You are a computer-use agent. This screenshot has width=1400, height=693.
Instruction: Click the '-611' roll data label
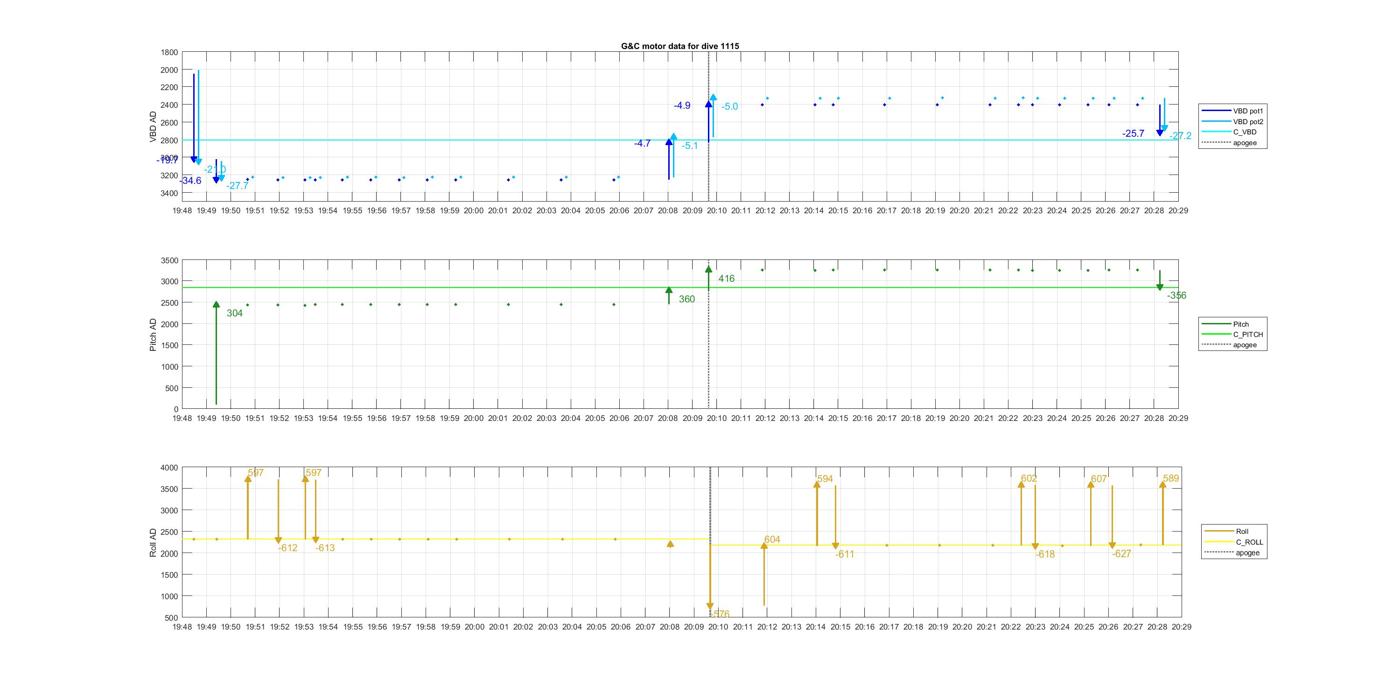pos(845,554)
